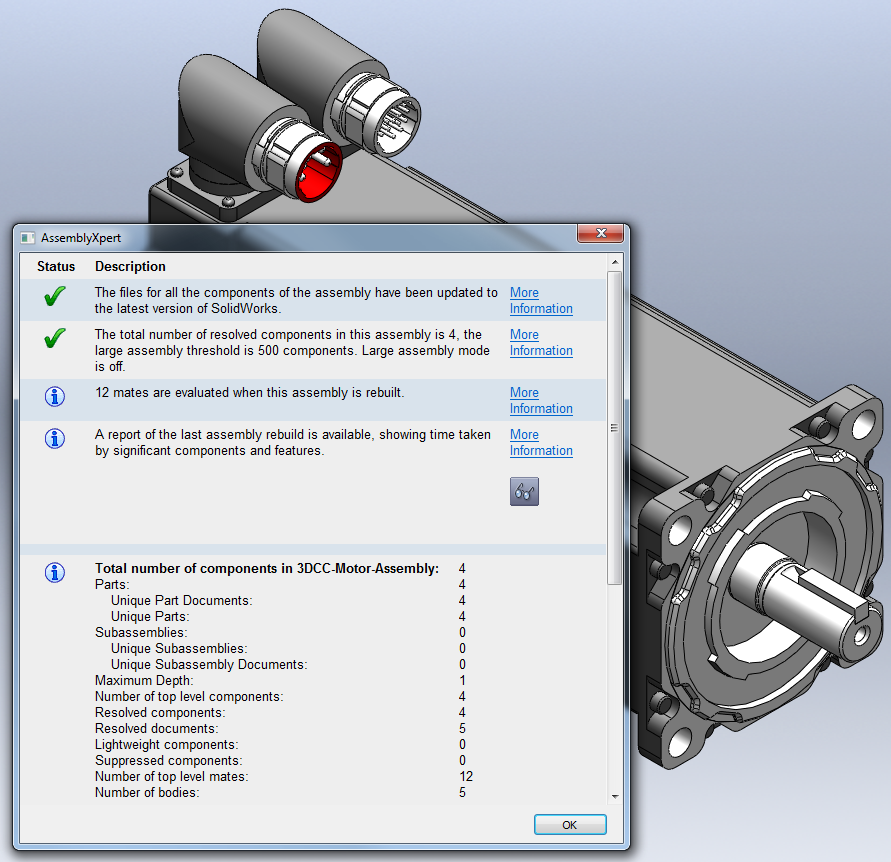Open More Information for large assembly threshold
The width and height of the screenshot is (891, 862).
tap(540, 343)
